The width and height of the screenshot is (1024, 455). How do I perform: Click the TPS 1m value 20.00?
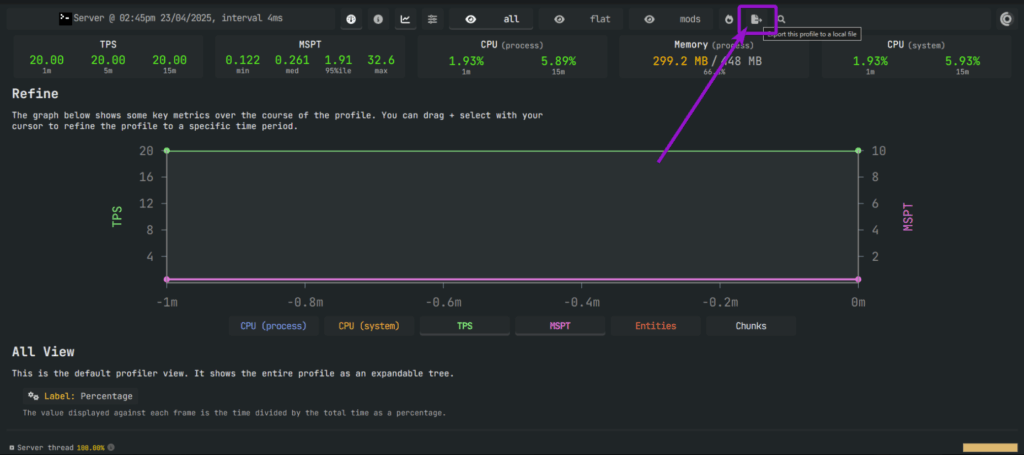pos(47,60)
